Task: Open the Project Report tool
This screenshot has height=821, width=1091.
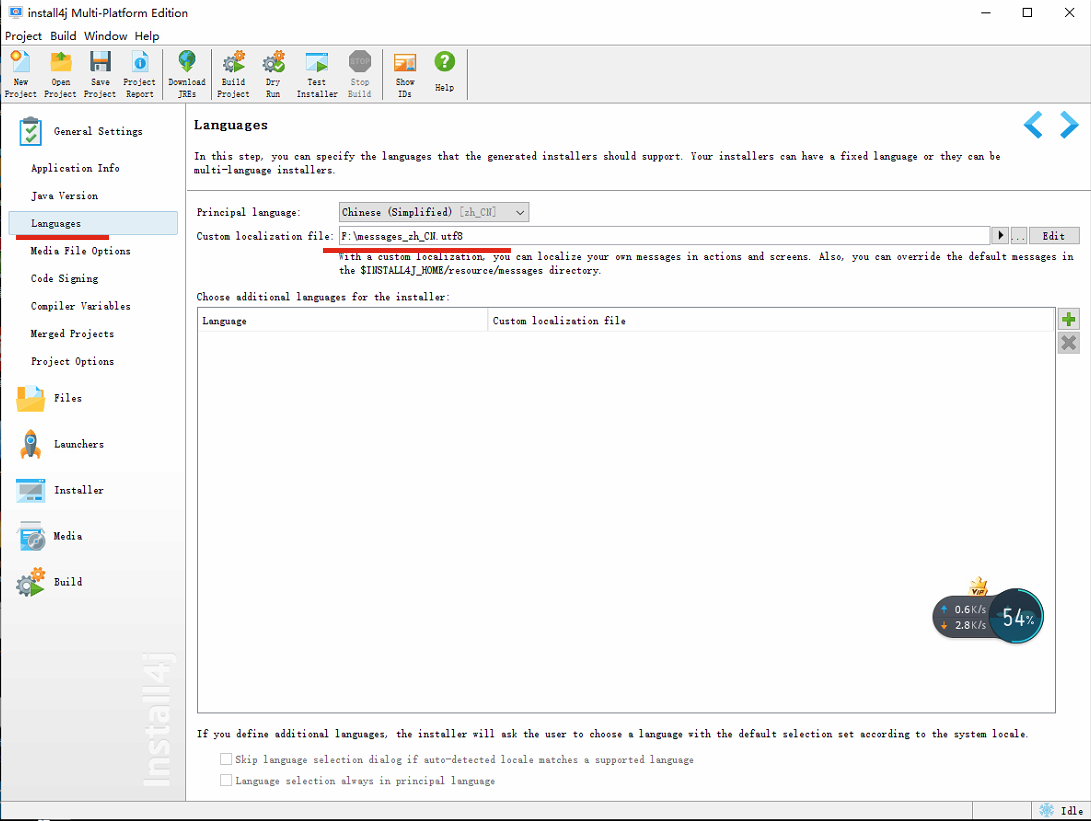Action: pos(140,74)
